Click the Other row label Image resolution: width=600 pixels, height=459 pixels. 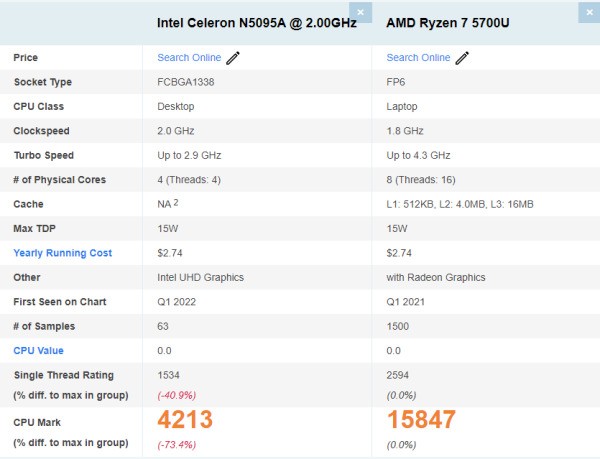tap(27, 277)
